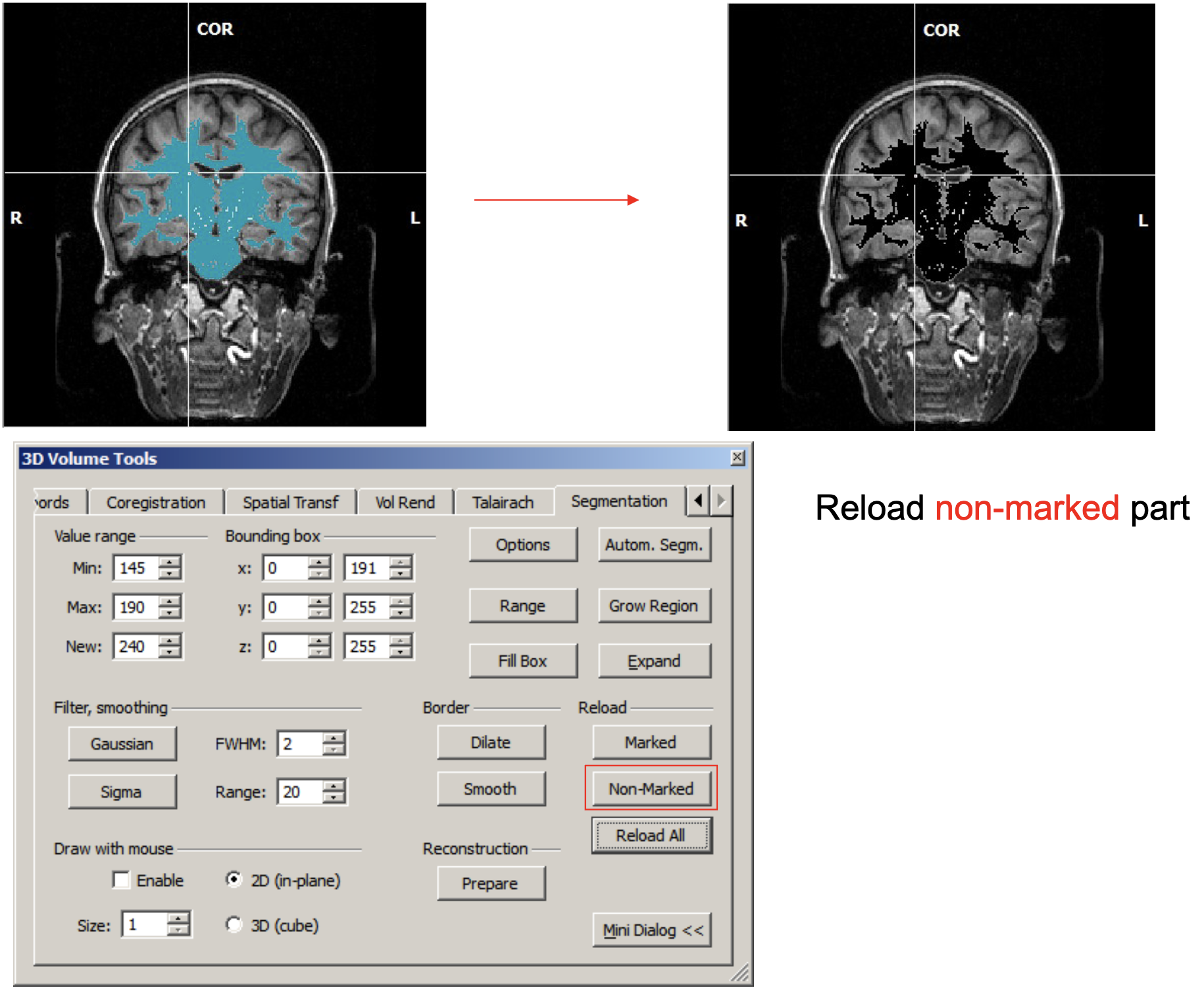1204x992 pixels.
Task: Increase the FWHM spinner value
Action: click(x=334, y=738)
